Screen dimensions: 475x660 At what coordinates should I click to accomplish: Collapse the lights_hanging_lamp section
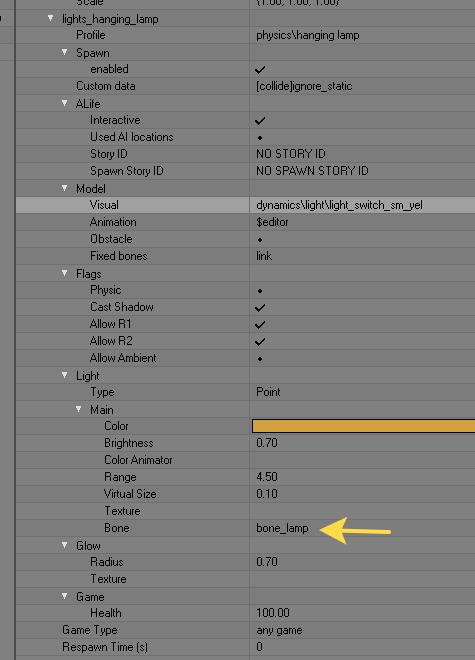pos(51,19)
